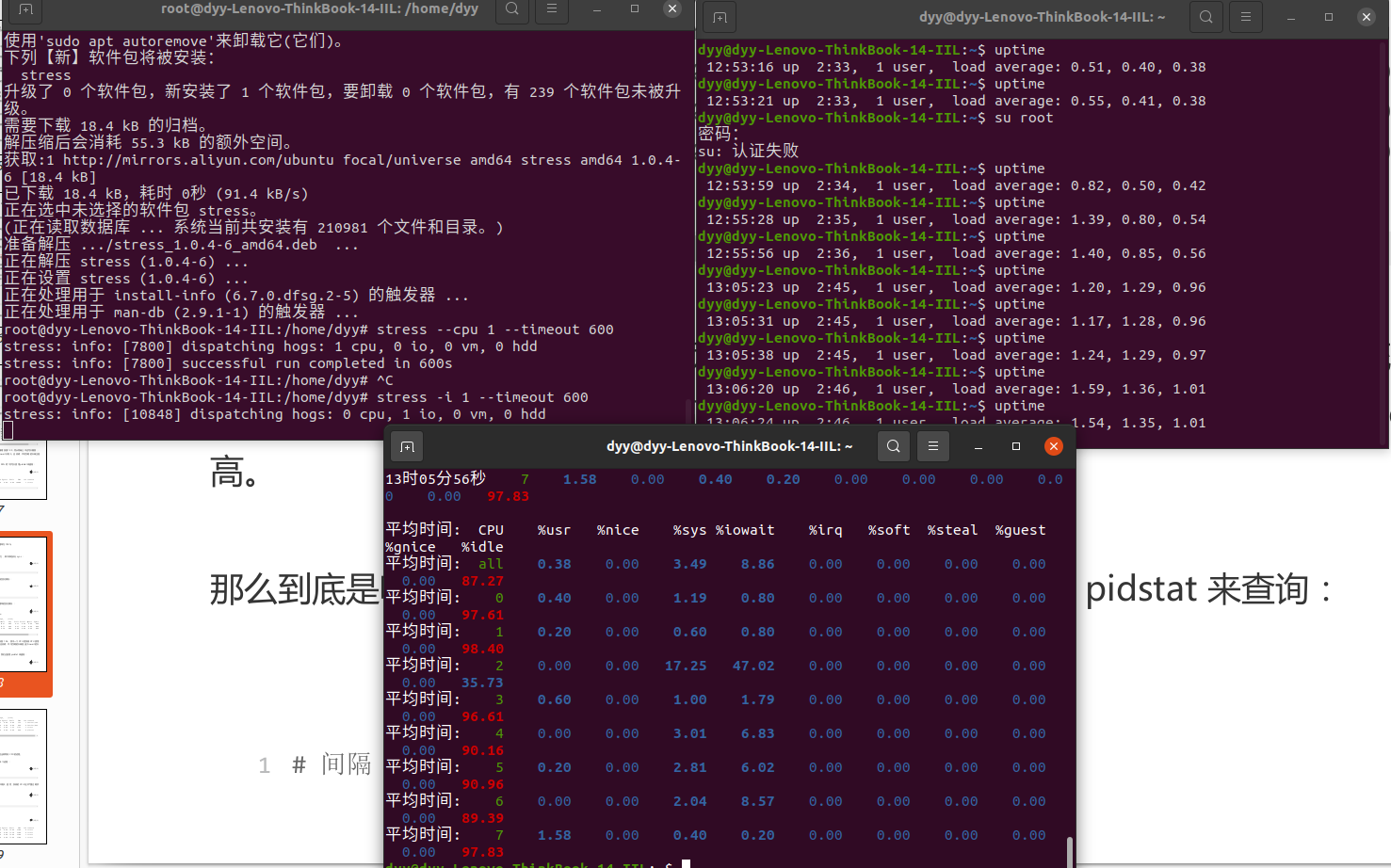
Task: Click the %usr column header
Action: (554, 530)
